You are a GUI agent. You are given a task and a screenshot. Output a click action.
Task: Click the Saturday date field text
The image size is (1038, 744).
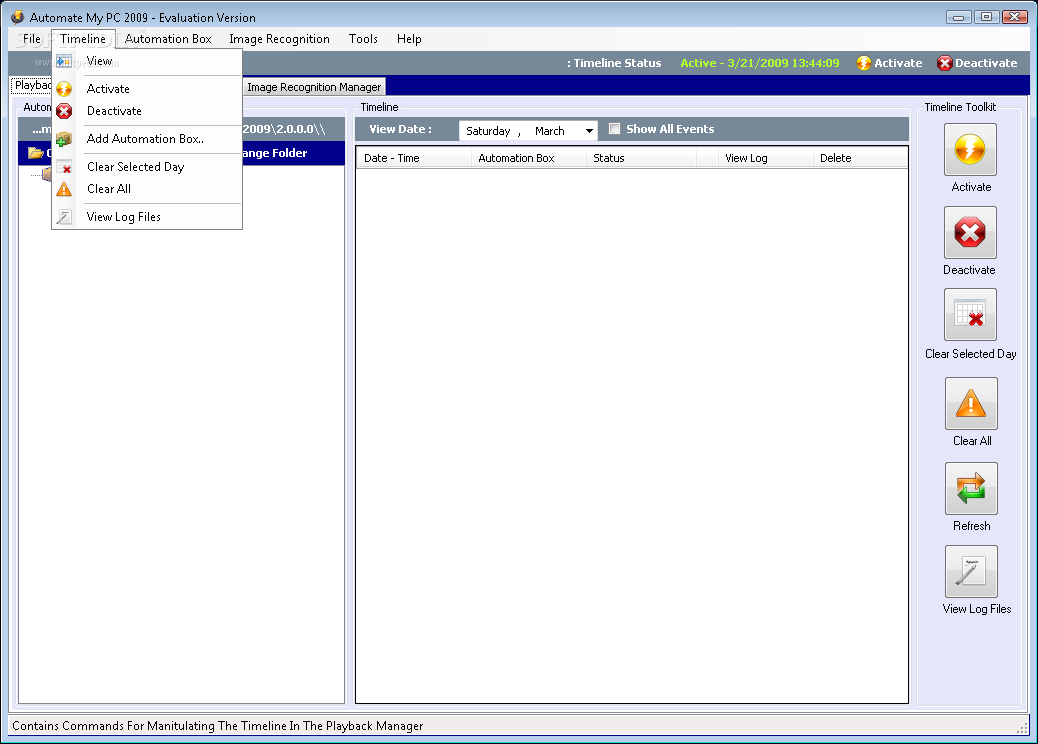point(488,131)
